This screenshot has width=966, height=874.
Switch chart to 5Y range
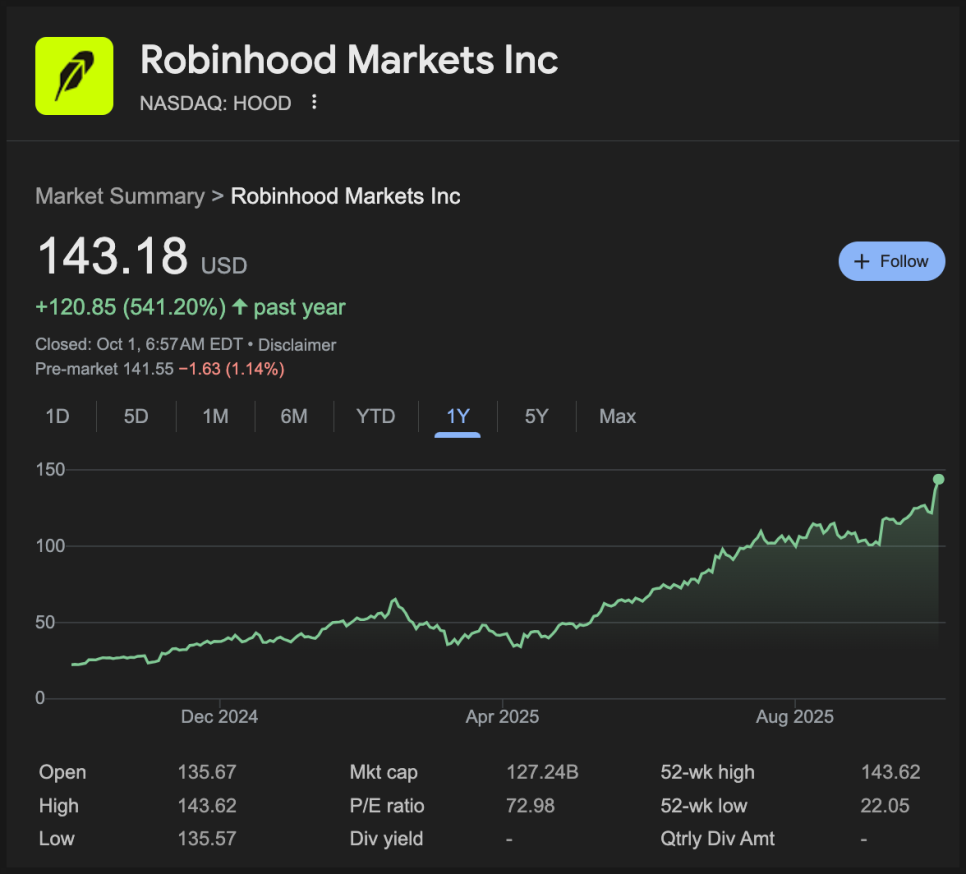click(537, 417)
